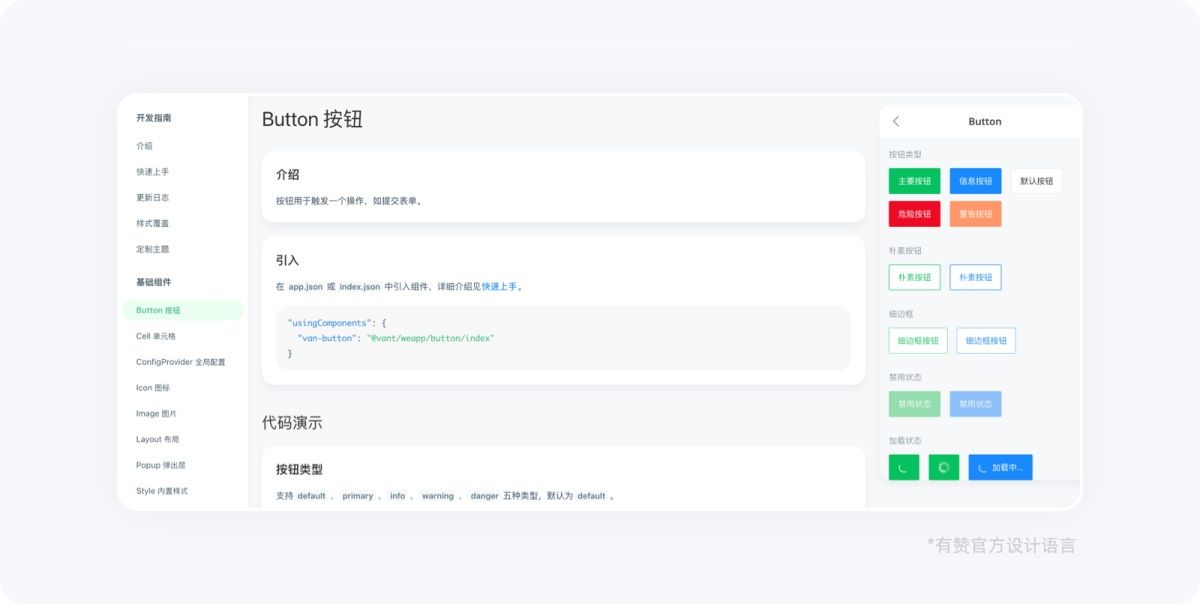This screenshot has width=1200, height=604.
Task: Click the 介绍 card heading
Action: tap(288, 175)
